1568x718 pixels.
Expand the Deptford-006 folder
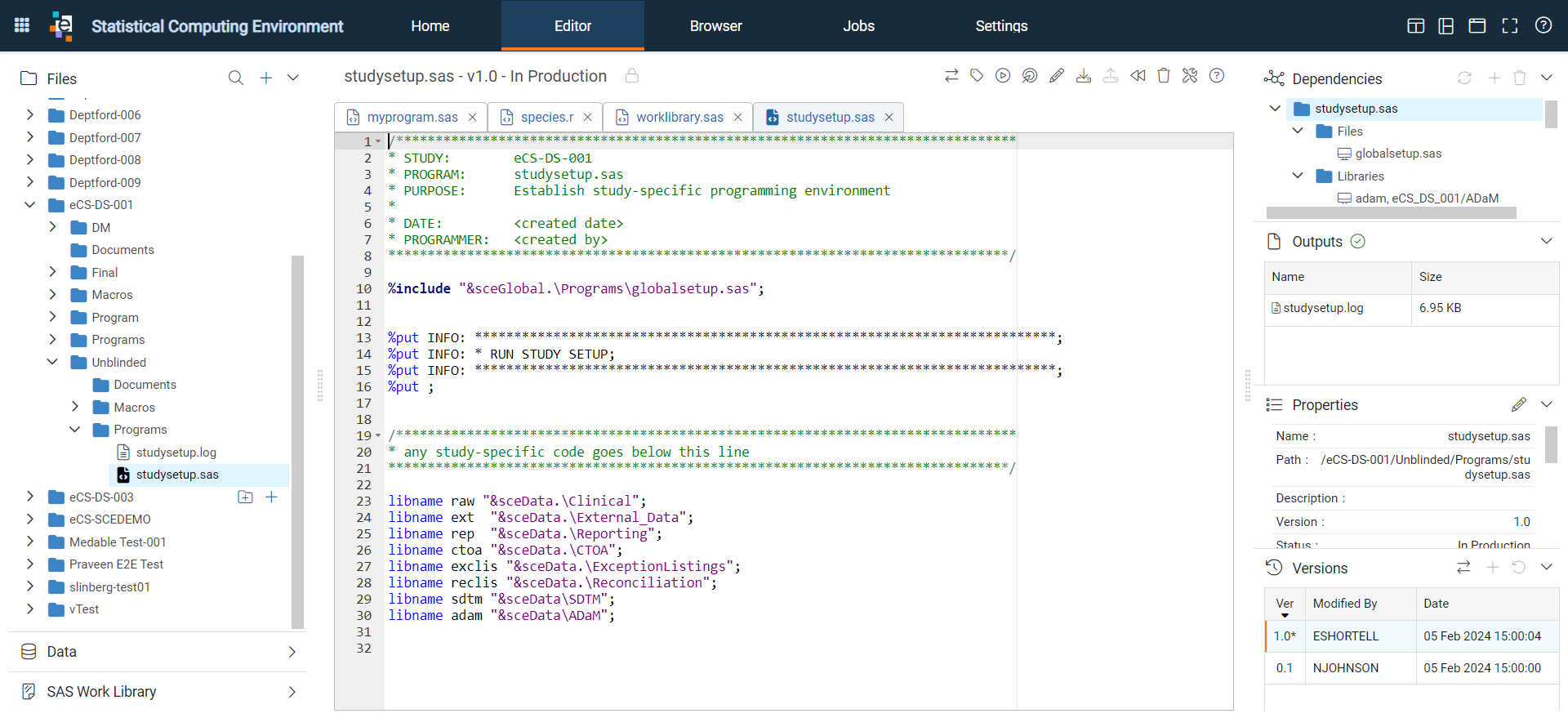point(30,114)
